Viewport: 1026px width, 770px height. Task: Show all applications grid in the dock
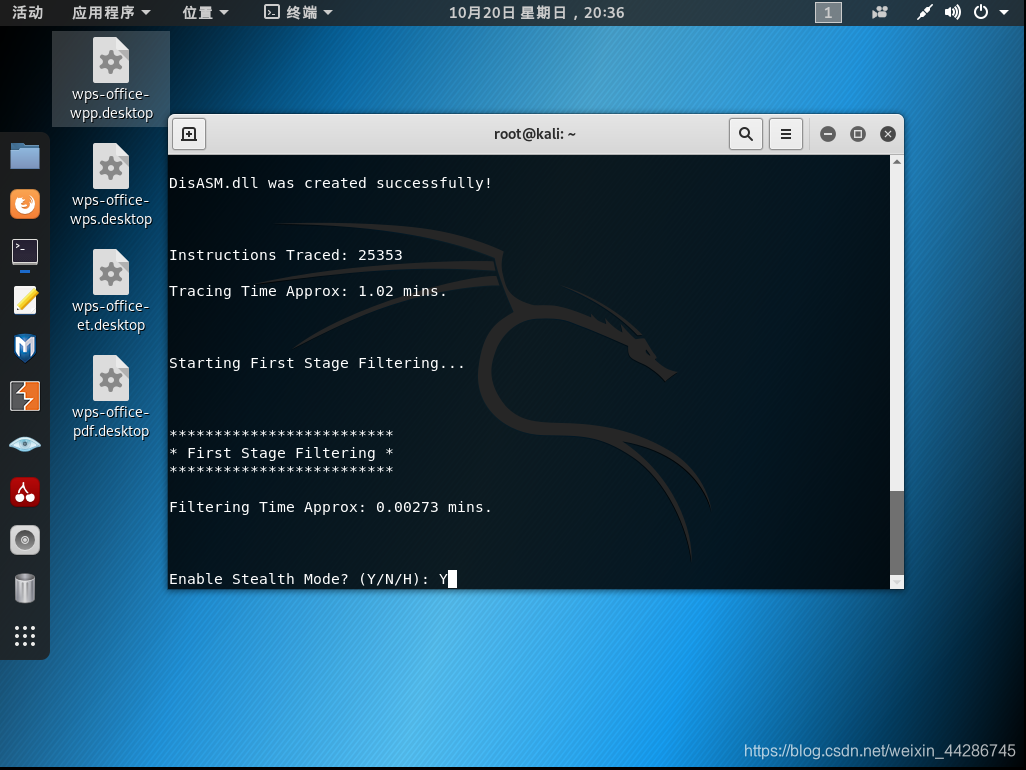[x=24, y=636]
